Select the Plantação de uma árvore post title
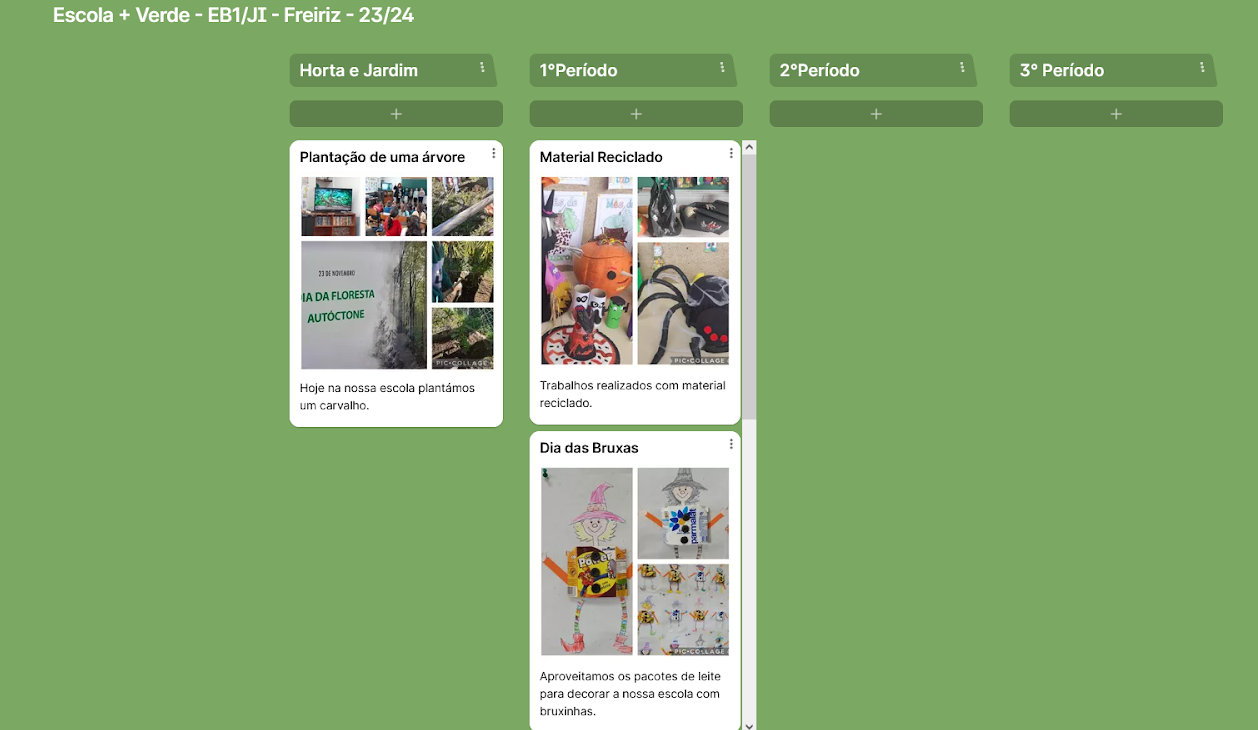Screen dimensions: 1258x730 point(382,157)
